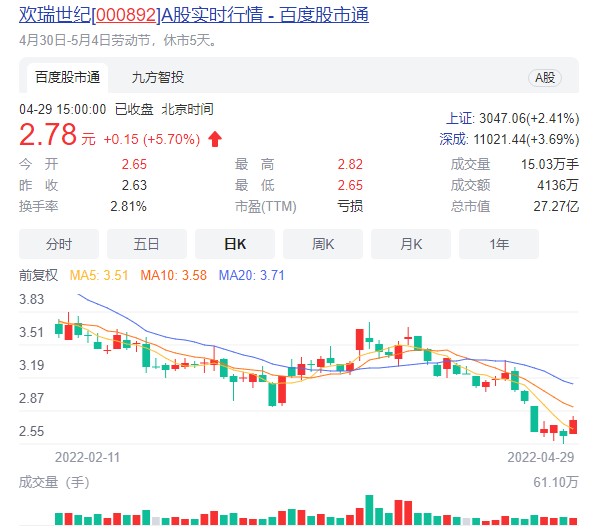Click the 深成 index link
The image size is (599, 531).
coord(453,139)
